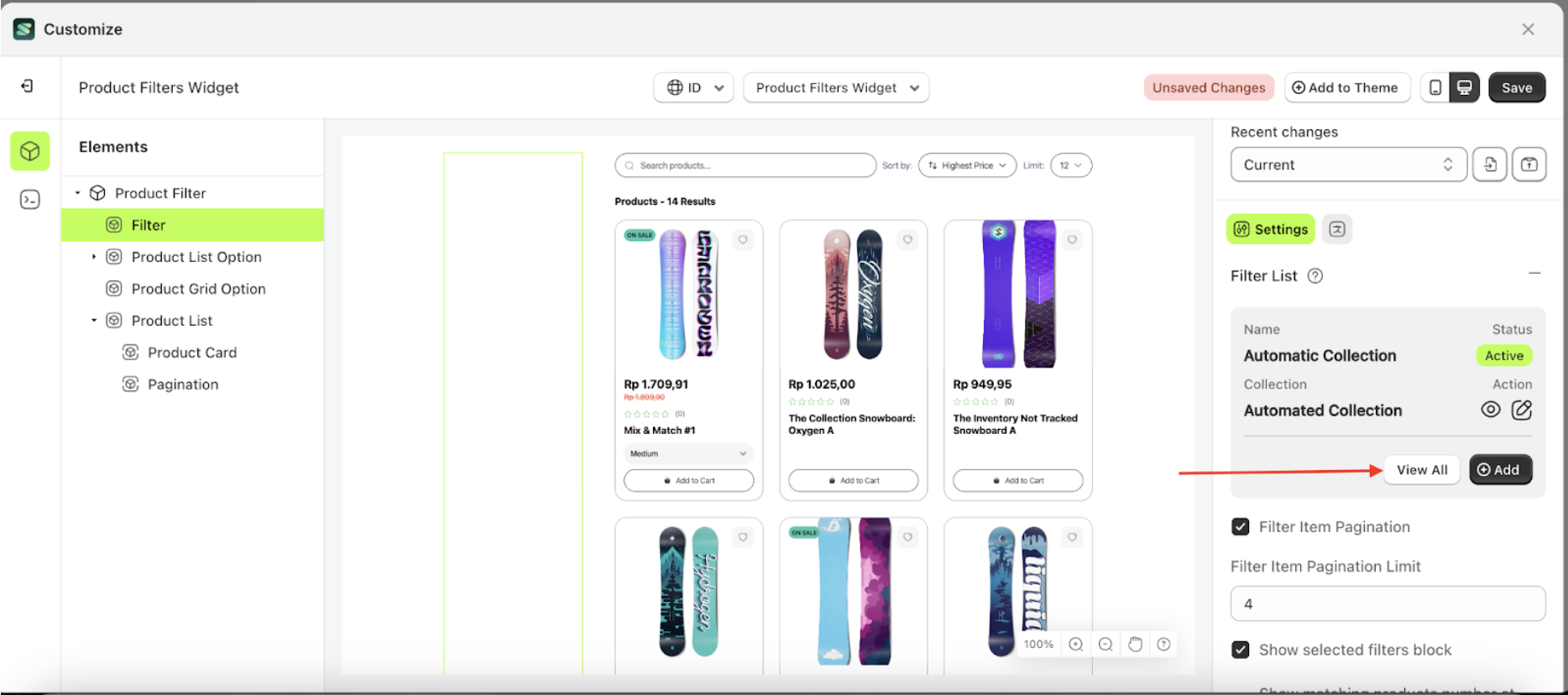Select Product List Option element
This screenshot has height=695, width=1568.
click(x=196, y=257)
